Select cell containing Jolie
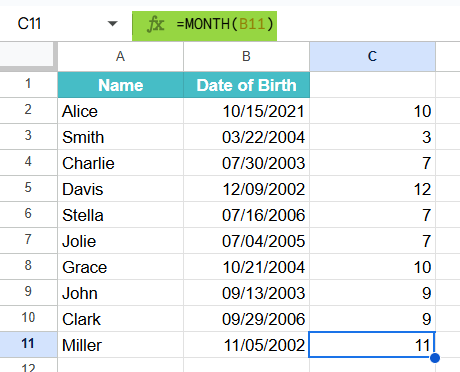Viewport: 460px width, 372px height. click(x=120, y=241)
